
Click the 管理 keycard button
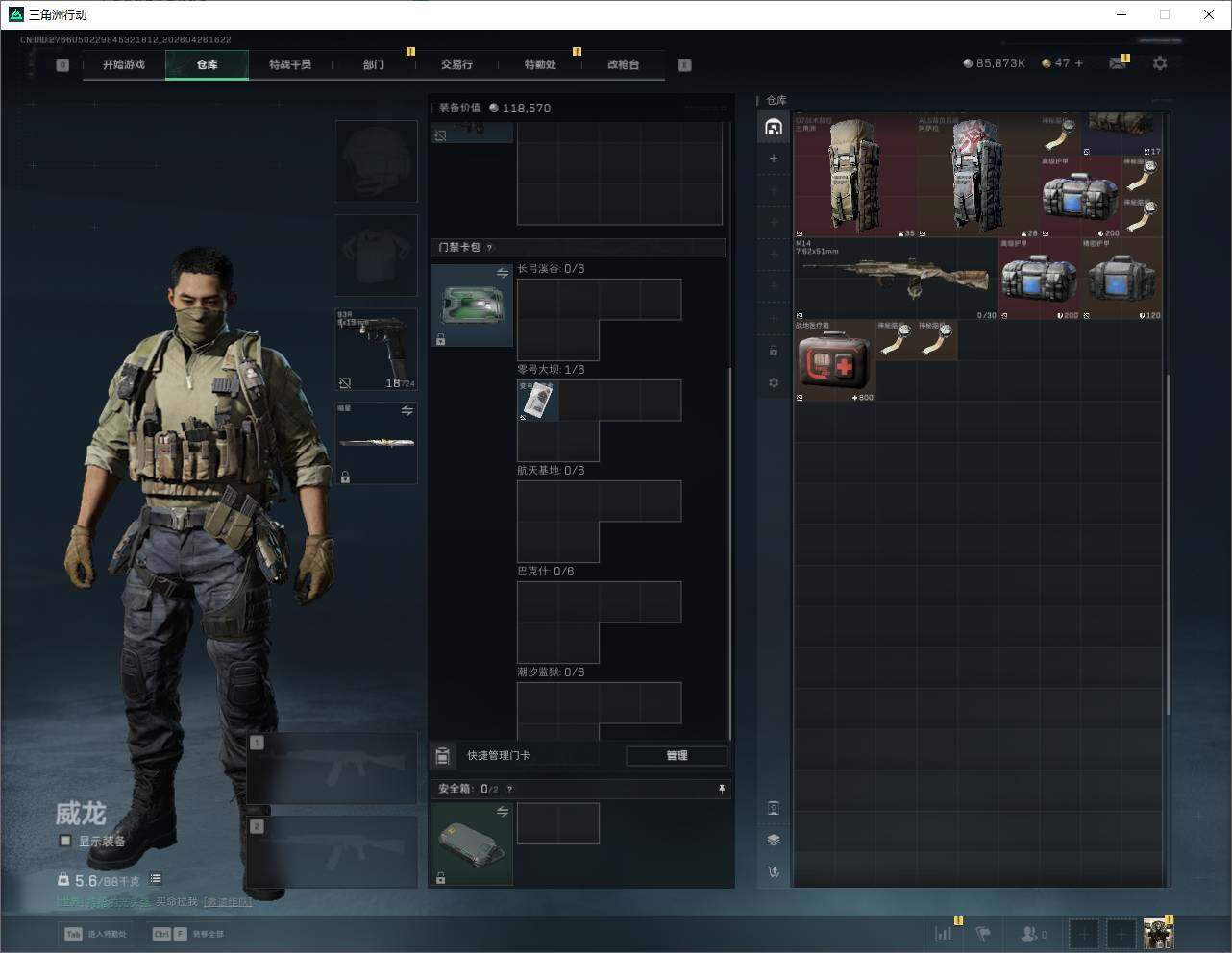coord(677,756)
